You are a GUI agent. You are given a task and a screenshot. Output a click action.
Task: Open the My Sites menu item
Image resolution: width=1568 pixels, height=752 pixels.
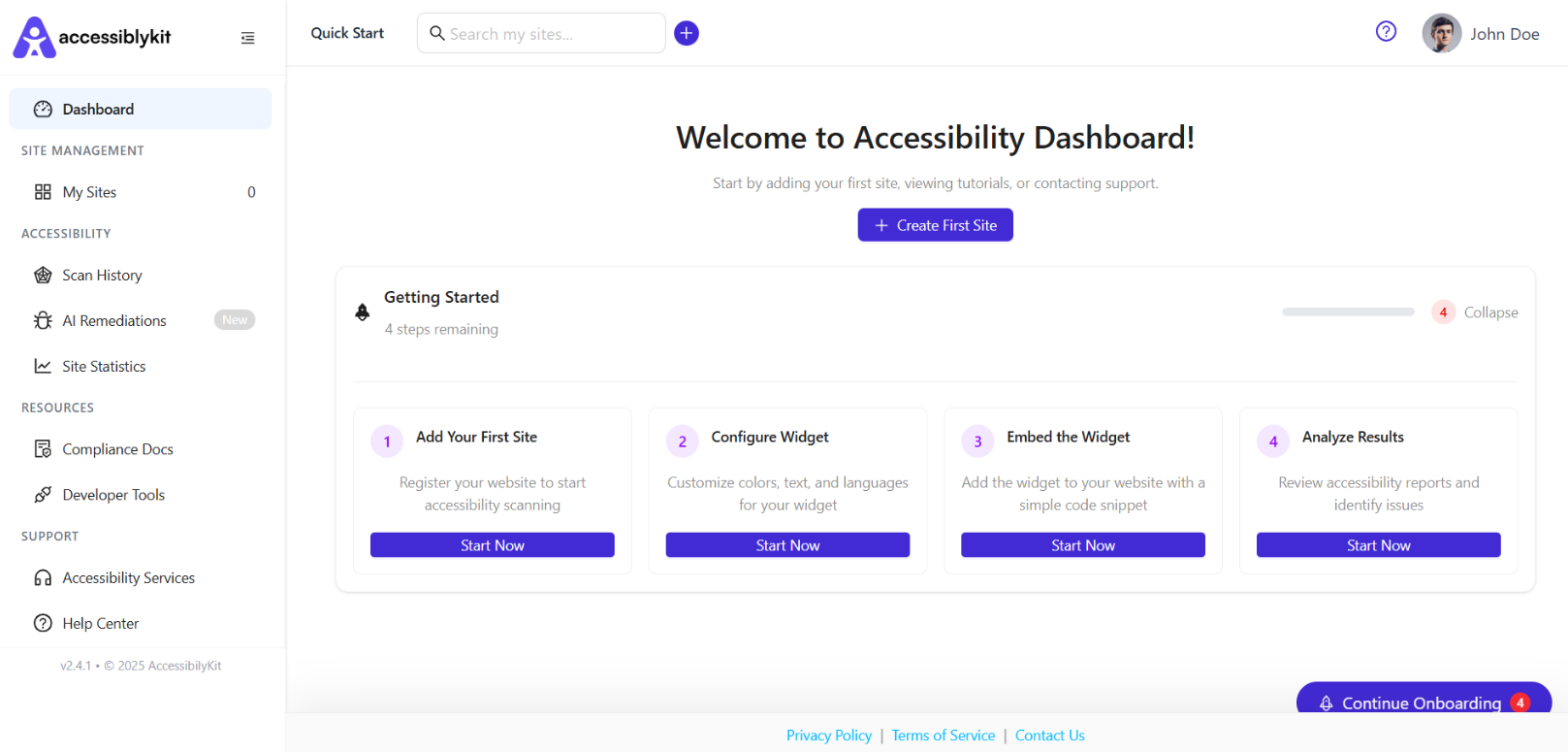[x=141, y=192]
